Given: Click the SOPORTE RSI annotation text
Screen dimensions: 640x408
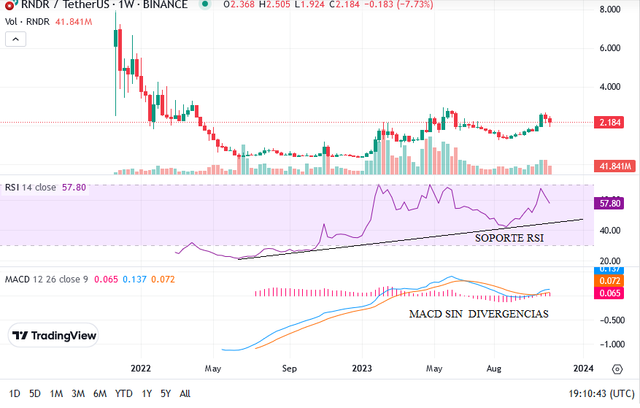Looking at the screenshot, I should click(509, 238).
